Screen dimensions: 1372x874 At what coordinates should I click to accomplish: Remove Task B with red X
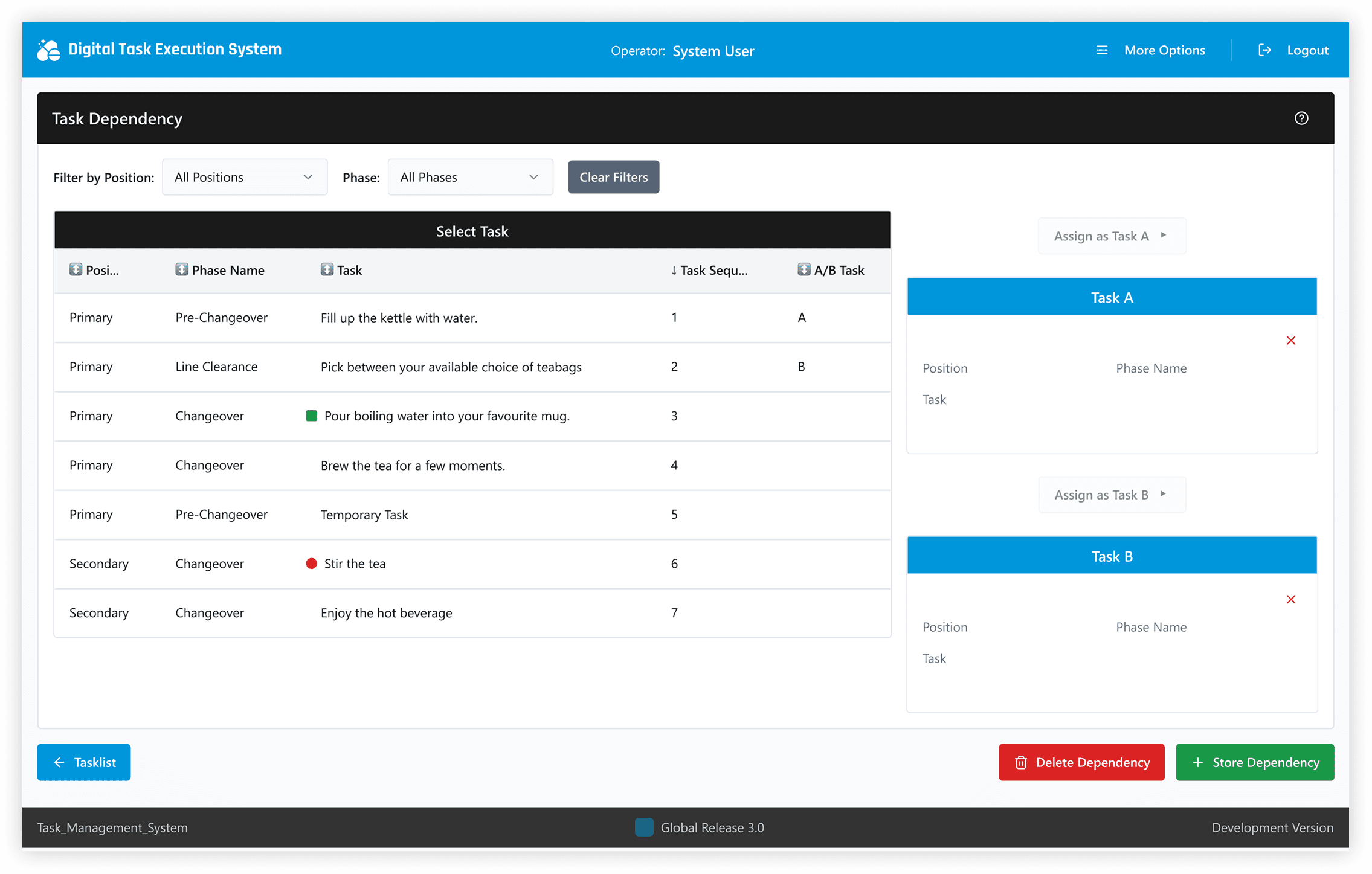[x=1290, y=599]
